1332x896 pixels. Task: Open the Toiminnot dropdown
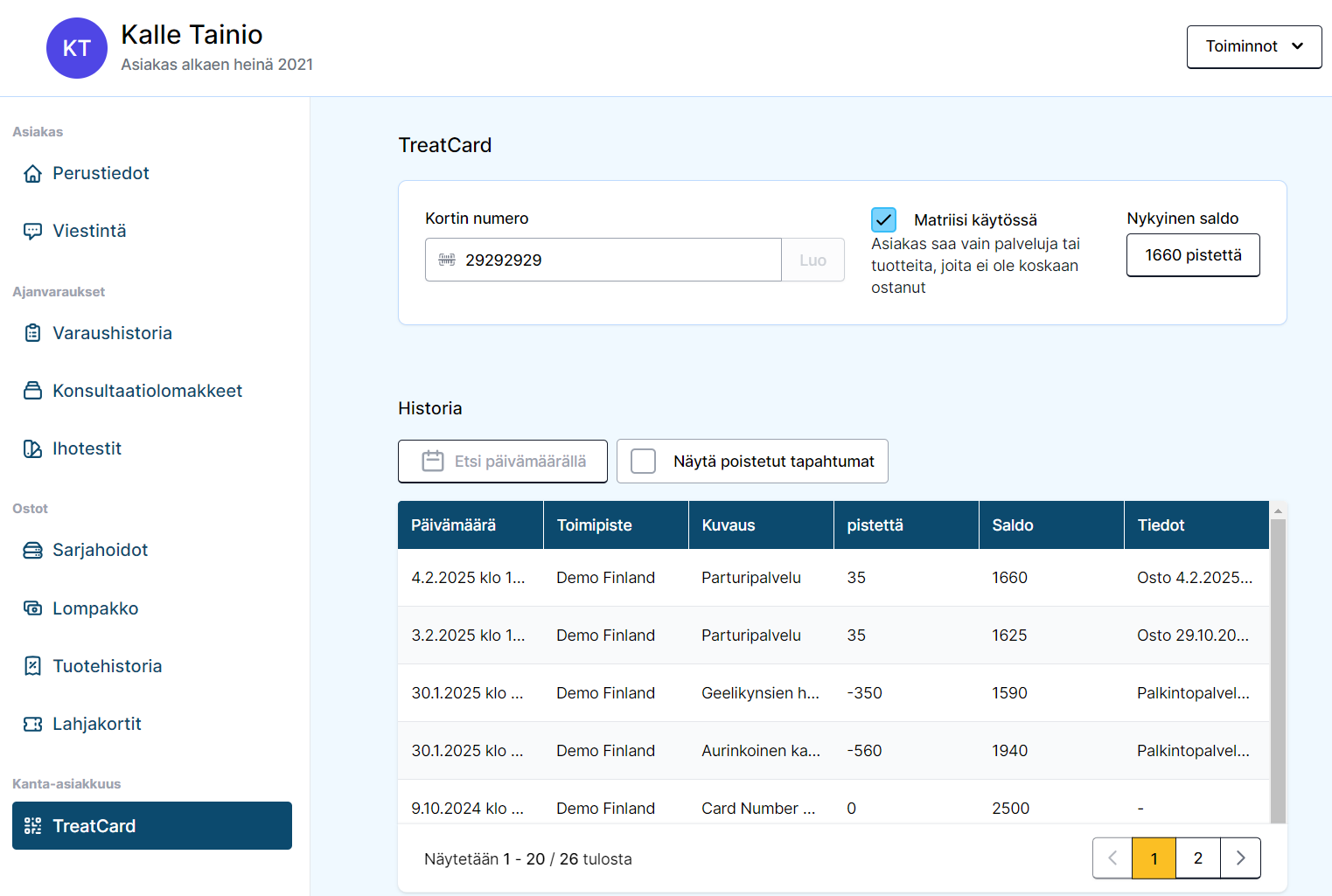click(x=1254, y=46)
